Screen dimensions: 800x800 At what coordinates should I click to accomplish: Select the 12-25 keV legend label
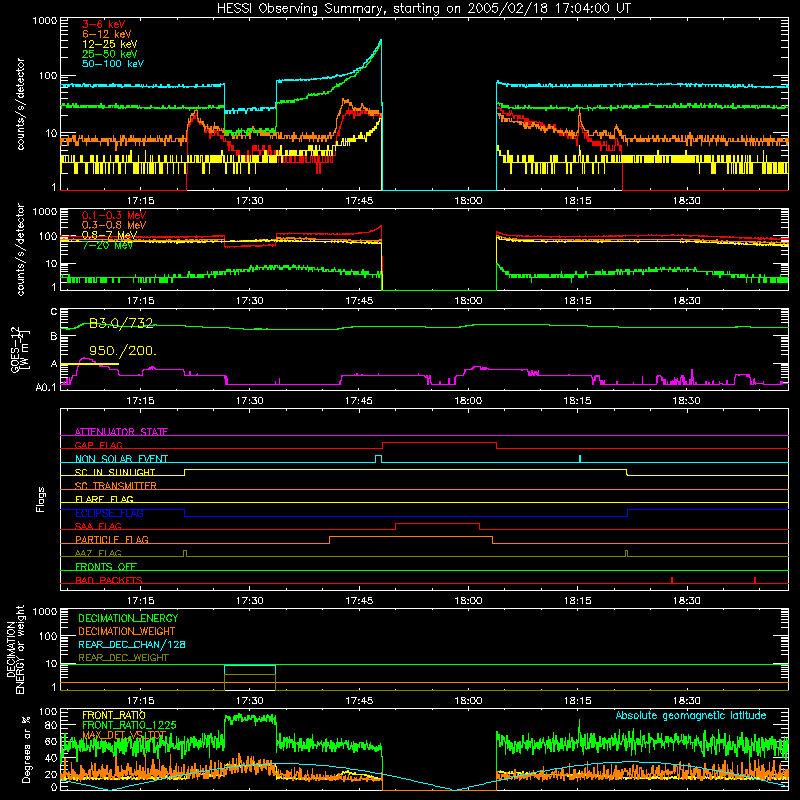110,44
